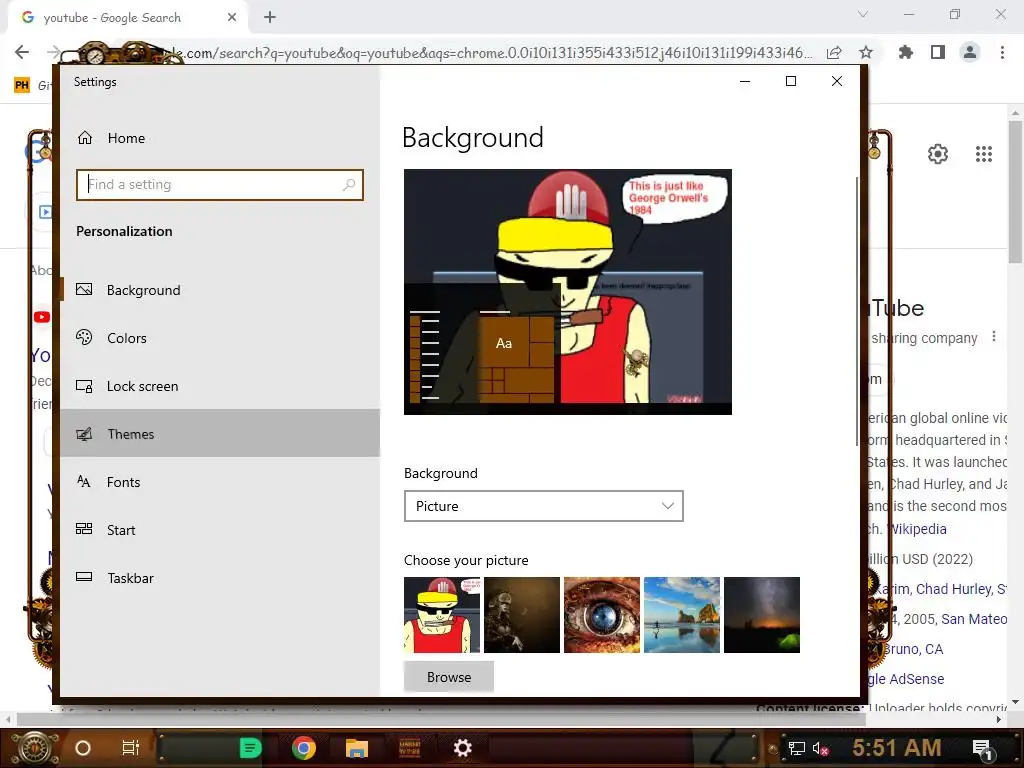
Task: Click the Chrome horizontal scrollbar
Action: pos(440,720)
